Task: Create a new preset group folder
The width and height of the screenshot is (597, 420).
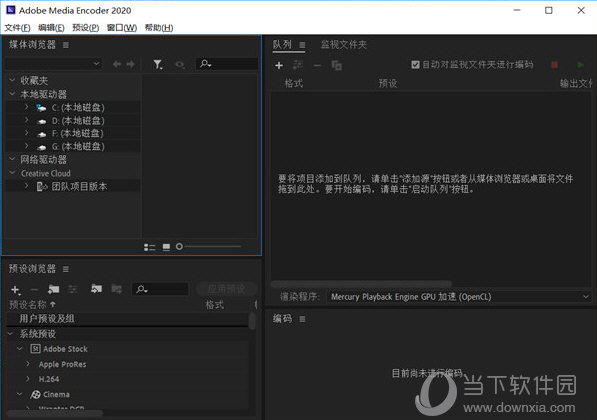Action: click(54, 289)
